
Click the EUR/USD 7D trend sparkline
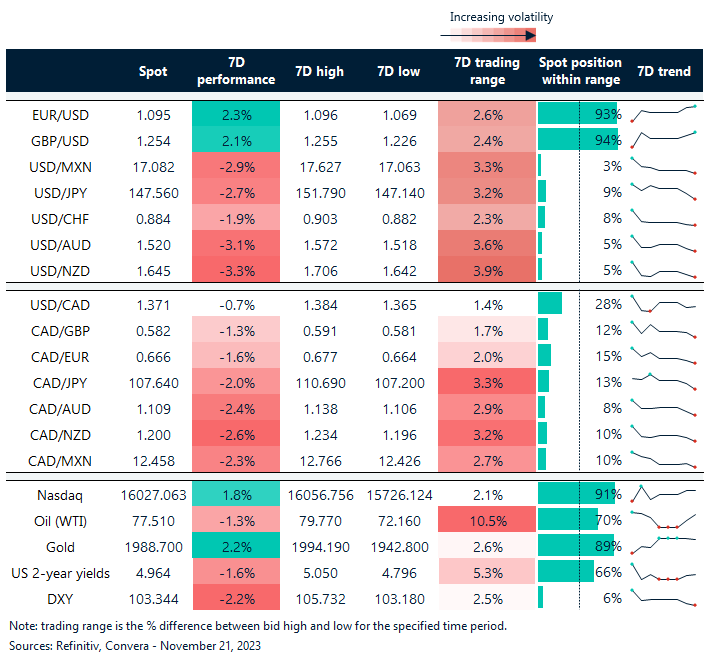[663, 113]
